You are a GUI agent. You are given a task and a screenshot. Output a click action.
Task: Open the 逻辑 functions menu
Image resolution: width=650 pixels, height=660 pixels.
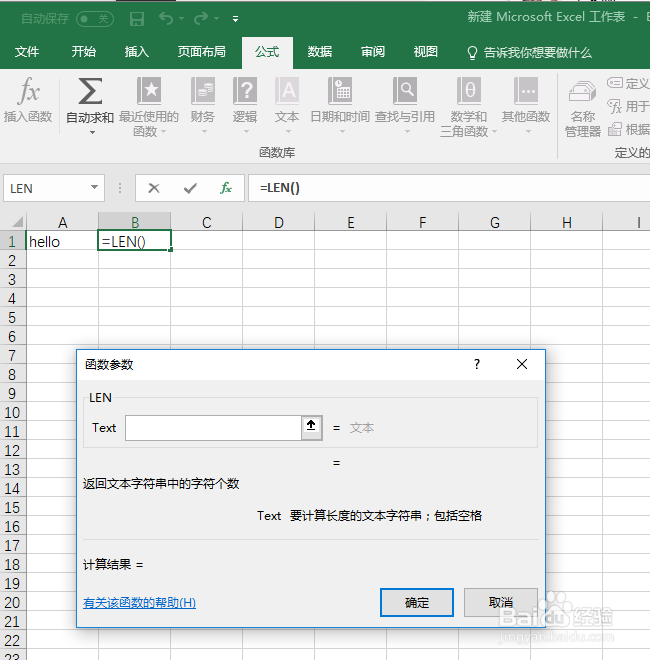coord(245,105)
